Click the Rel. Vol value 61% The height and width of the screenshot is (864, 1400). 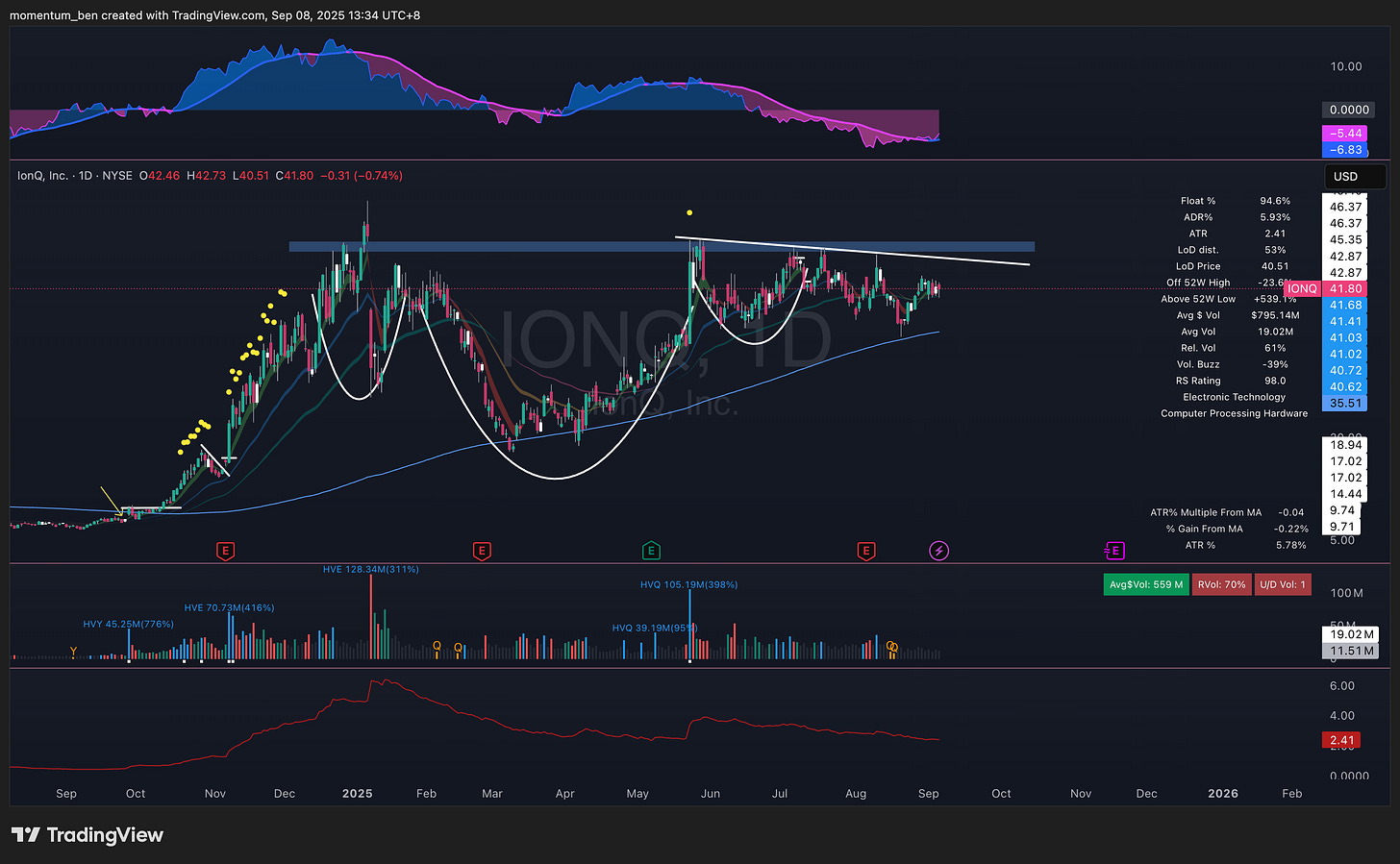point(1275,348)
